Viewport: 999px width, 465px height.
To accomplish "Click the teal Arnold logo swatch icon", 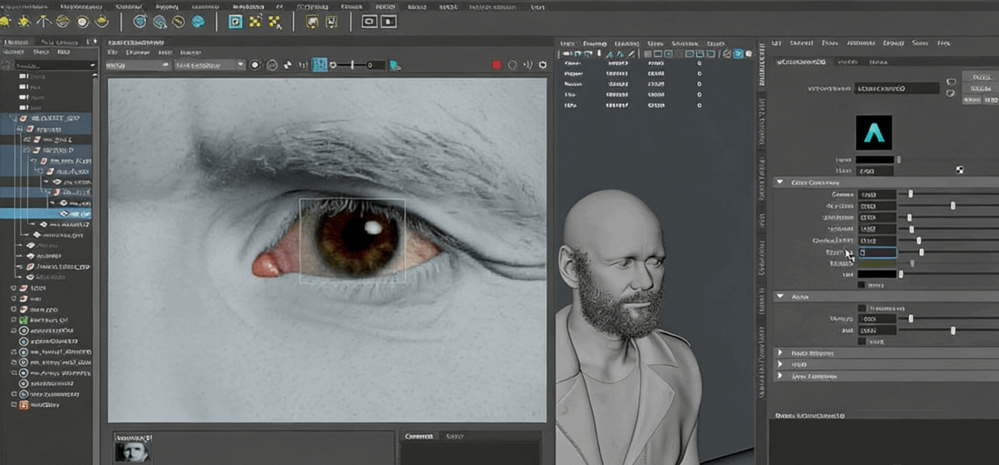I will (x=875, y=133).
